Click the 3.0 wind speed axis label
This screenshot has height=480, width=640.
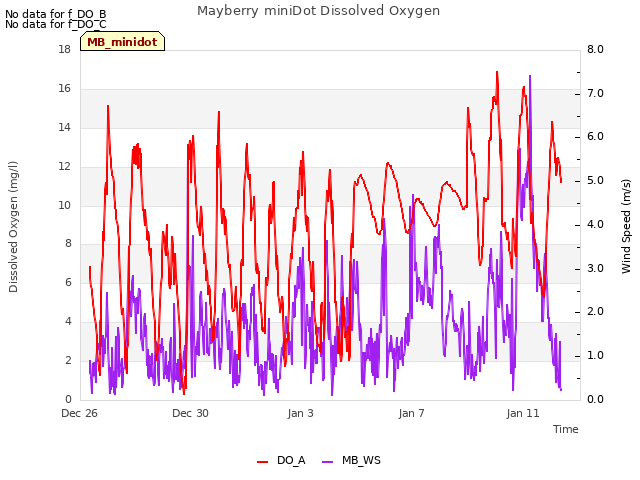coord(596,268)
